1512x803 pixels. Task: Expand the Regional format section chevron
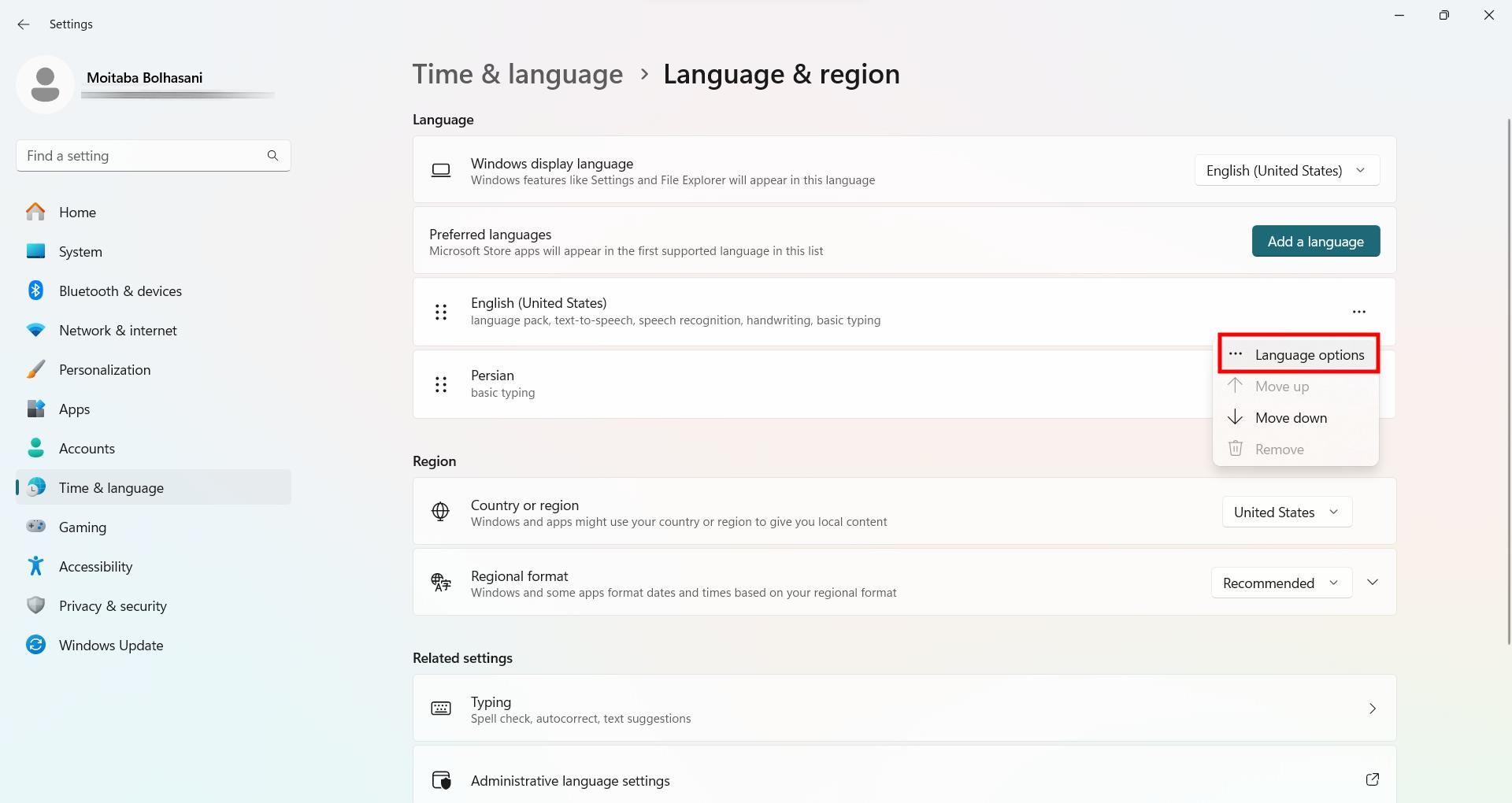coord(1373,583)
